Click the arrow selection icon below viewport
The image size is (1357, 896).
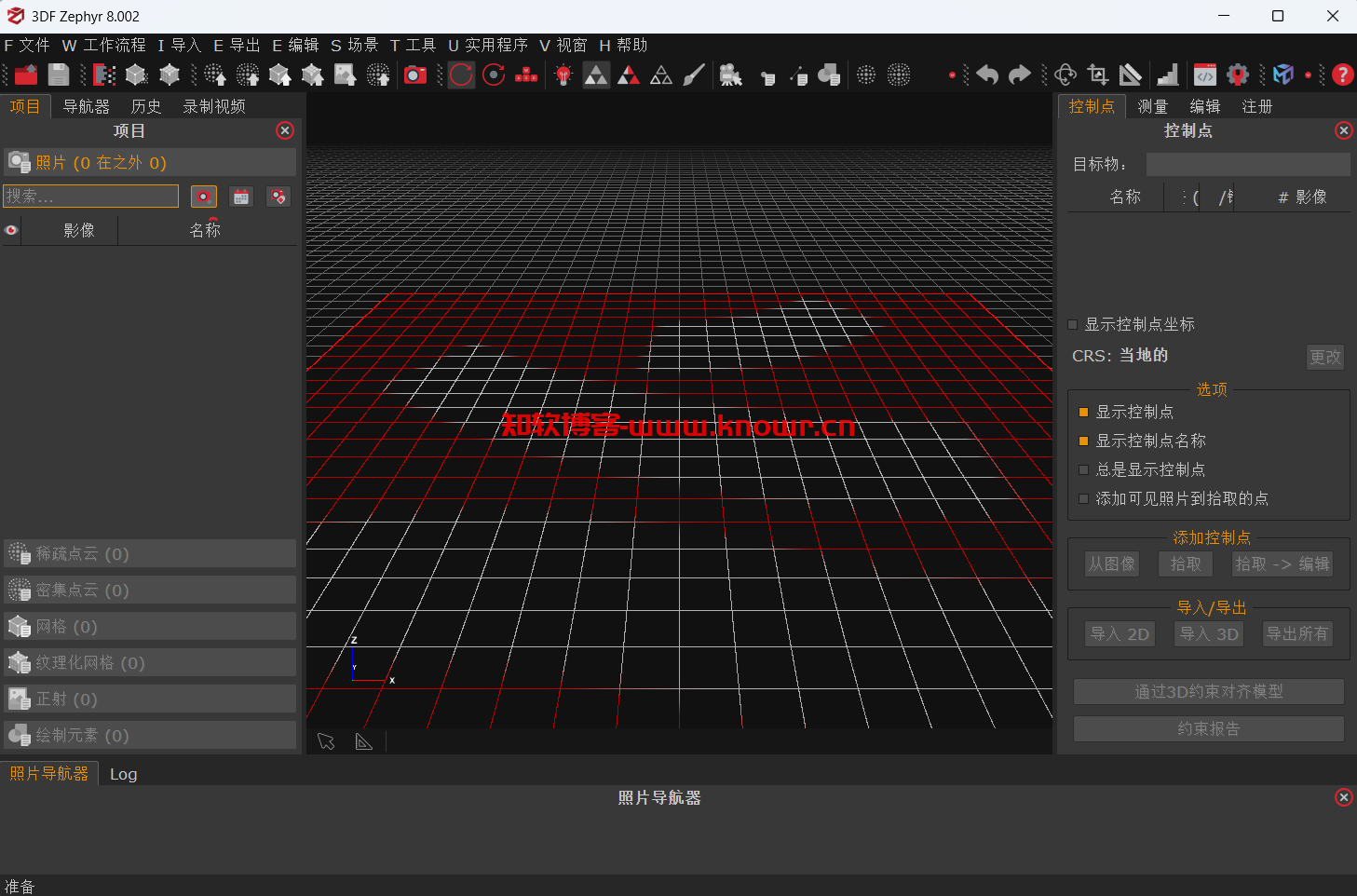click(326, 741)
